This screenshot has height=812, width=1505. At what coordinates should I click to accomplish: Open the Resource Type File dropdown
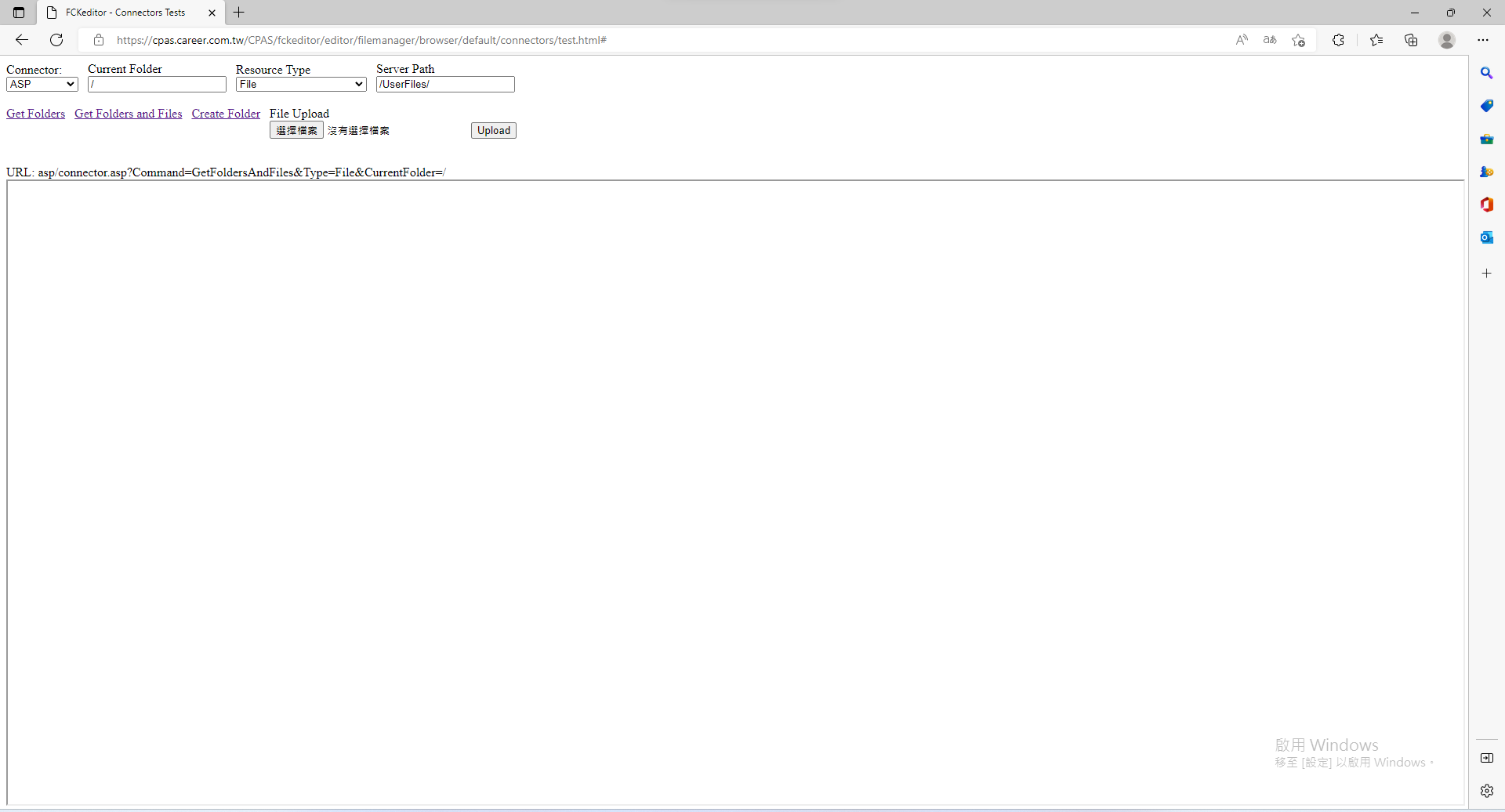point(301,85)
